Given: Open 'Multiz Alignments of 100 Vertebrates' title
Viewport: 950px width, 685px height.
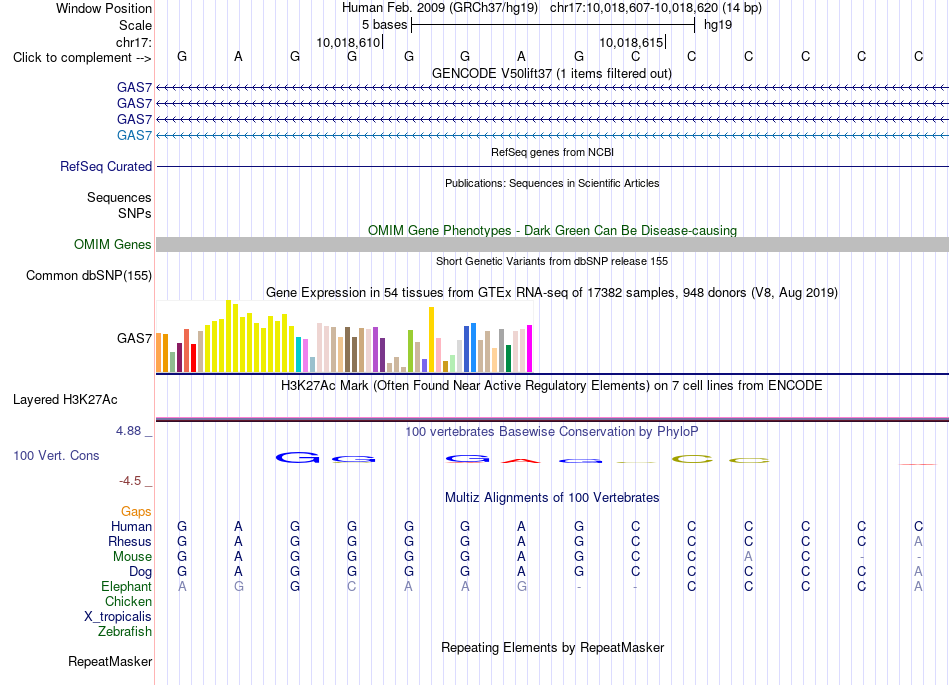Looking at the screenshot, I should point(552,498).
